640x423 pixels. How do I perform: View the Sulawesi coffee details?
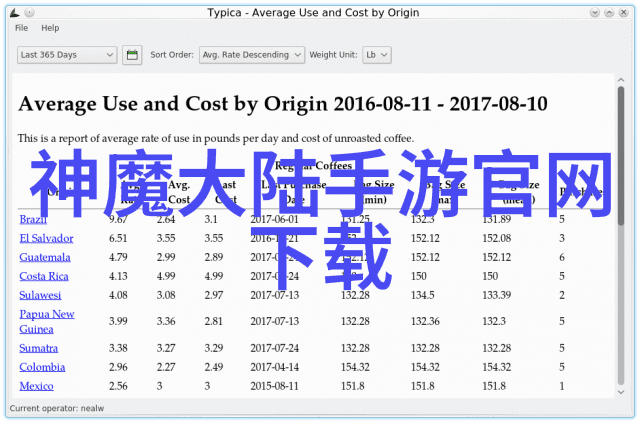(x=40, y=295)
